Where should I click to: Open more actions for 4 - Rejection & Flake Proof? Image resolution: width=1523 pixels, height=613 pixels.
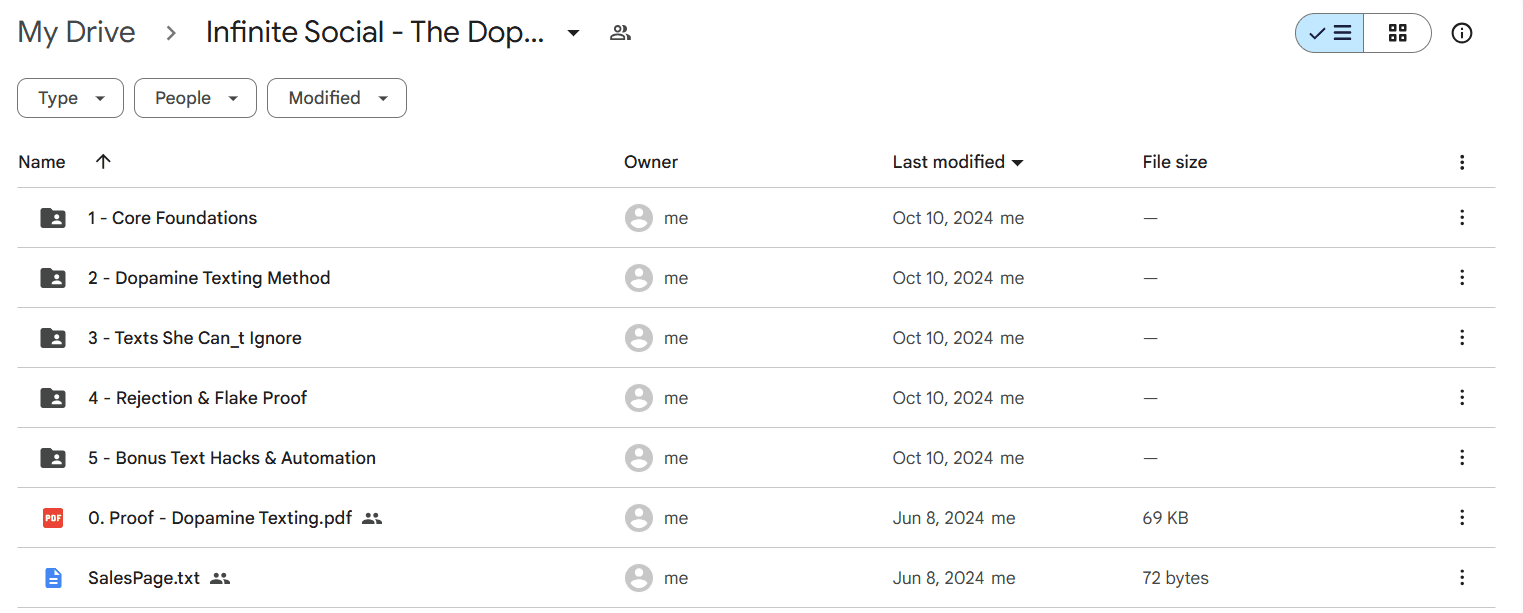tap(1462, 398)
